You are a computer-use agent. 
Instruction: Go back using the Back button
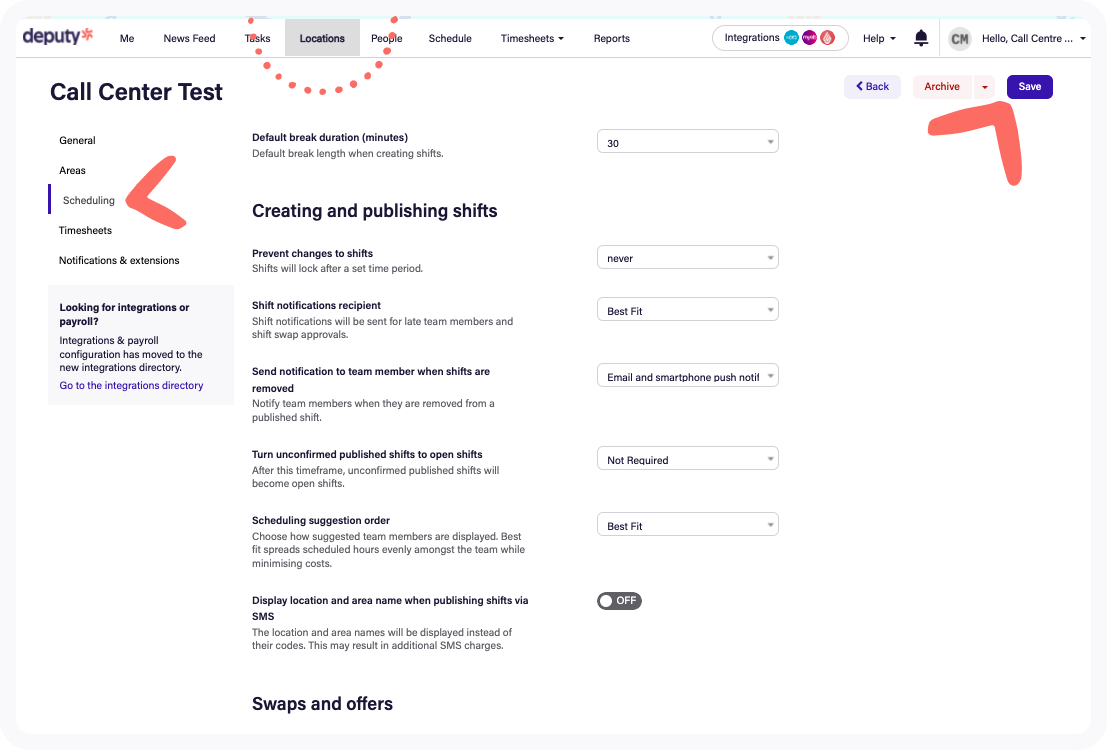[872, 87]
